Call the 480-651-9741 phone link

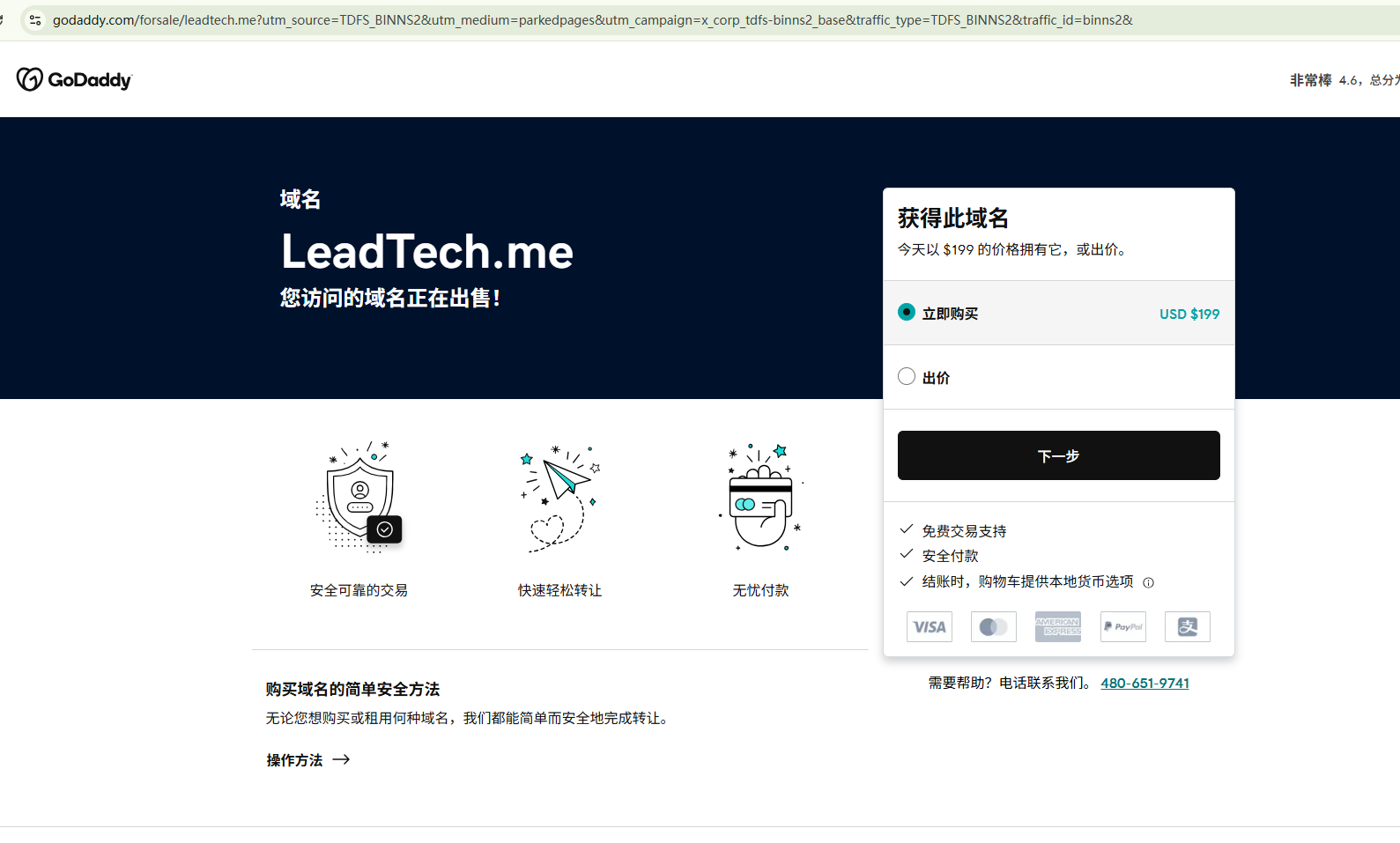point(1144,683)
